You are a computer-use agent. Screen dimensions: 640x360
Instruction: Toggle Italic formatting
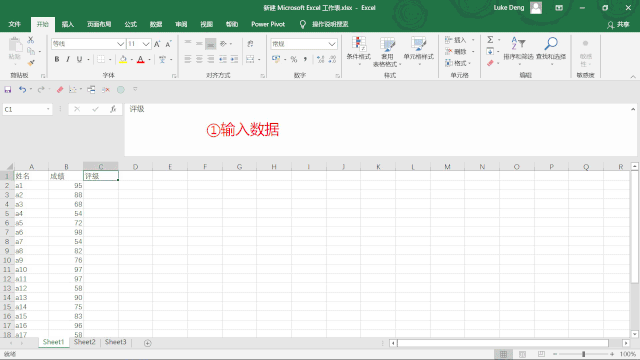(68, 60)
